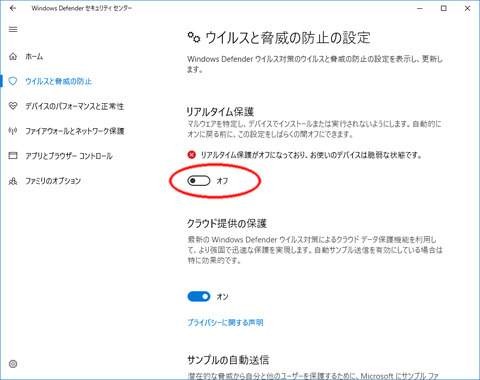Image resolution: width=480 pixels, height=380 pixels.
Task: Turn on the リアルタイム保護 toggle switch
Action: click(199, 181)
